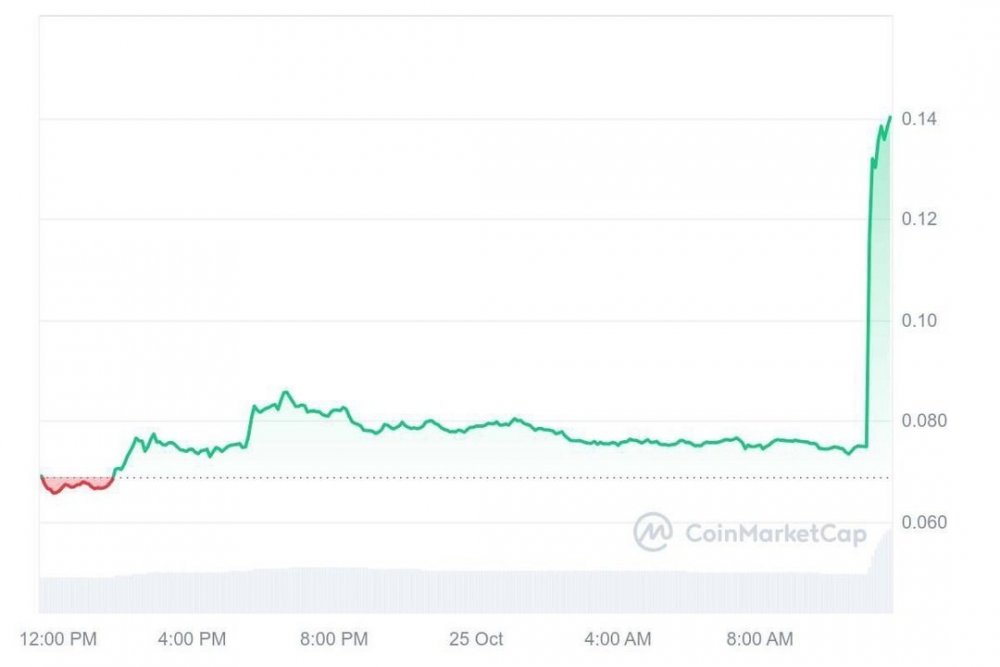Click the vertical price spike line

click(866, 300)
